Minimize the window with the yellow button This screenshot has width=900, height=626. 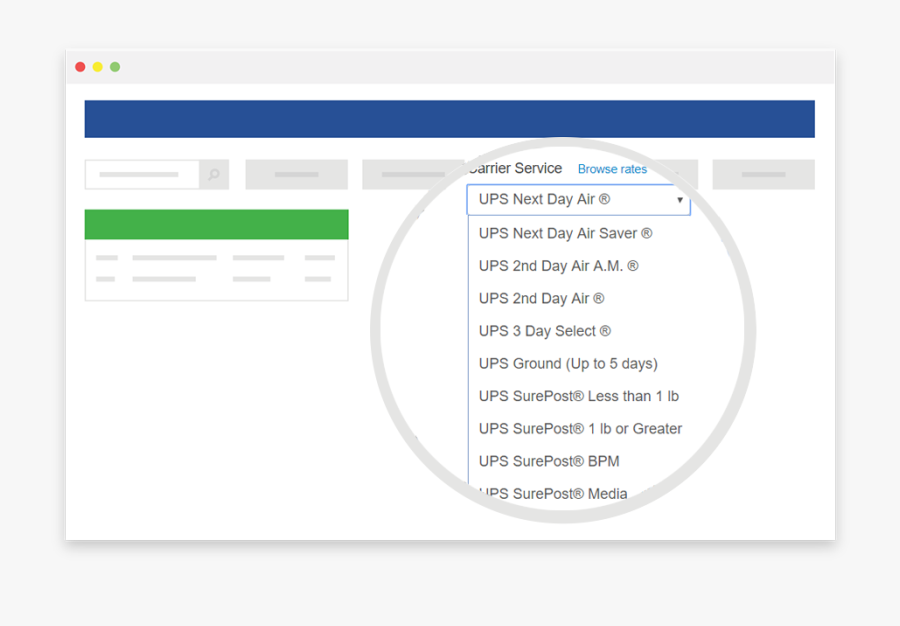coord(98,67)
